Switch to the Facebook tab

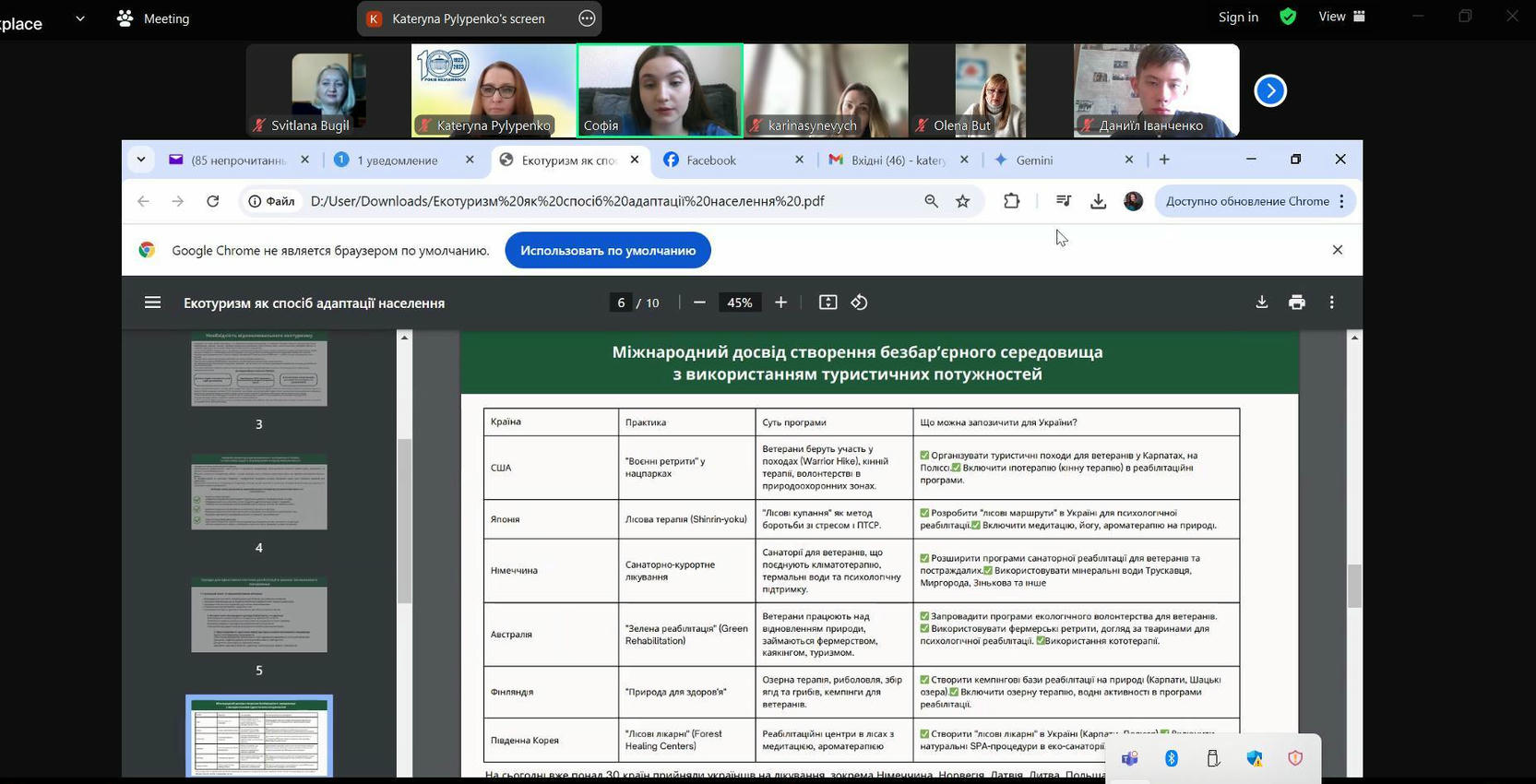point(711,160)
